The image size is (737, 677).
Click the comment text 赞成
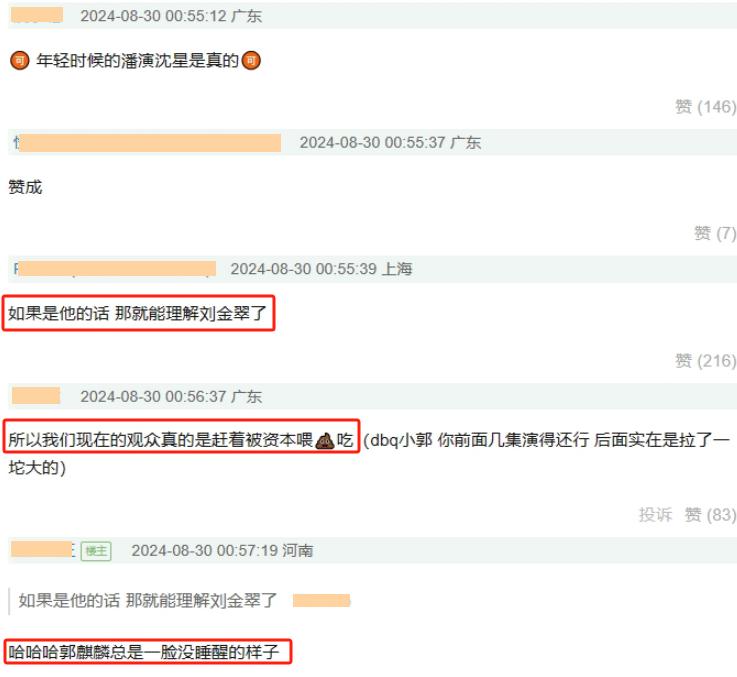click(x=25, y=187)
